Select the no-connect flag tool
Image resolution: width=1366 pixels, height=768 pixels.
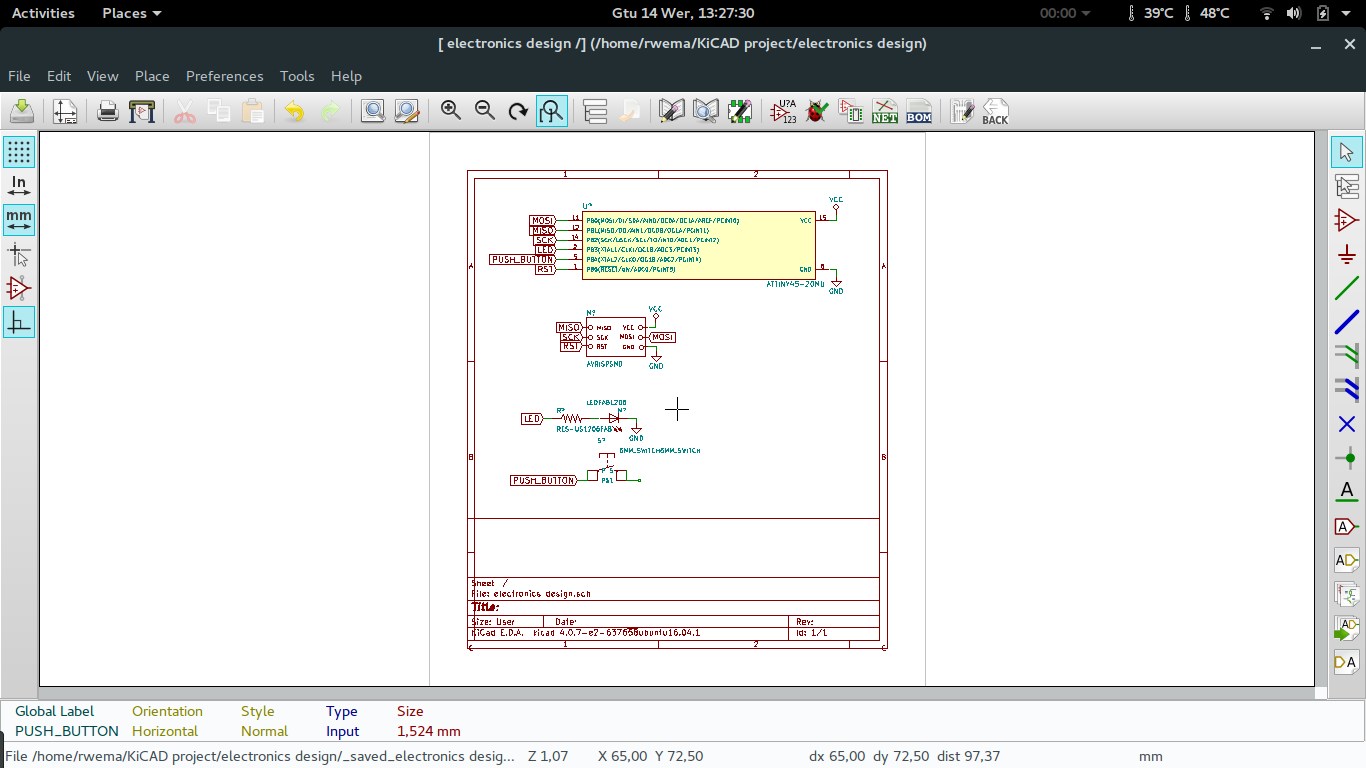(x=1347, y=424)
